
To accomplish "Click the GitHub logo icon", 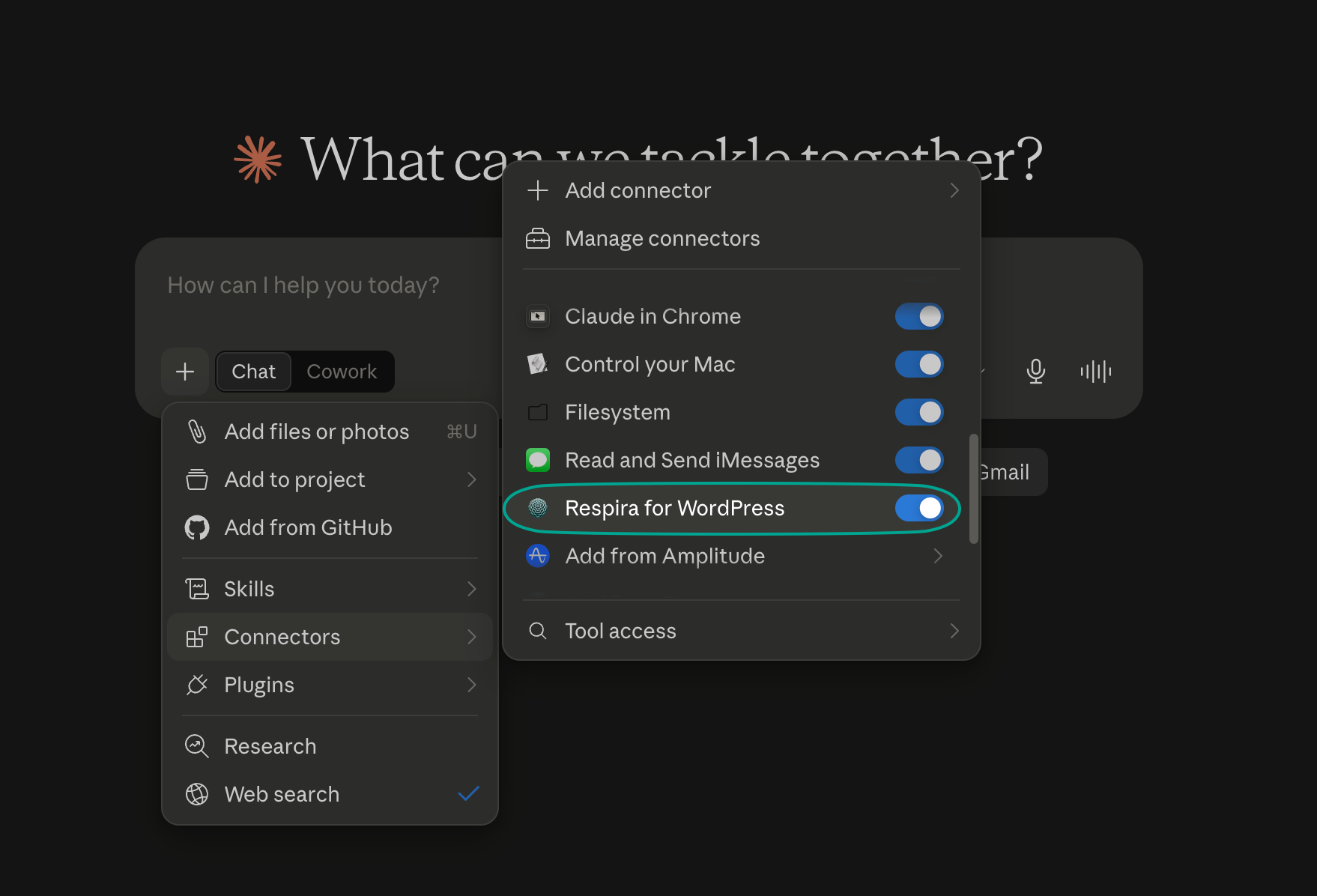I will 197,527.
